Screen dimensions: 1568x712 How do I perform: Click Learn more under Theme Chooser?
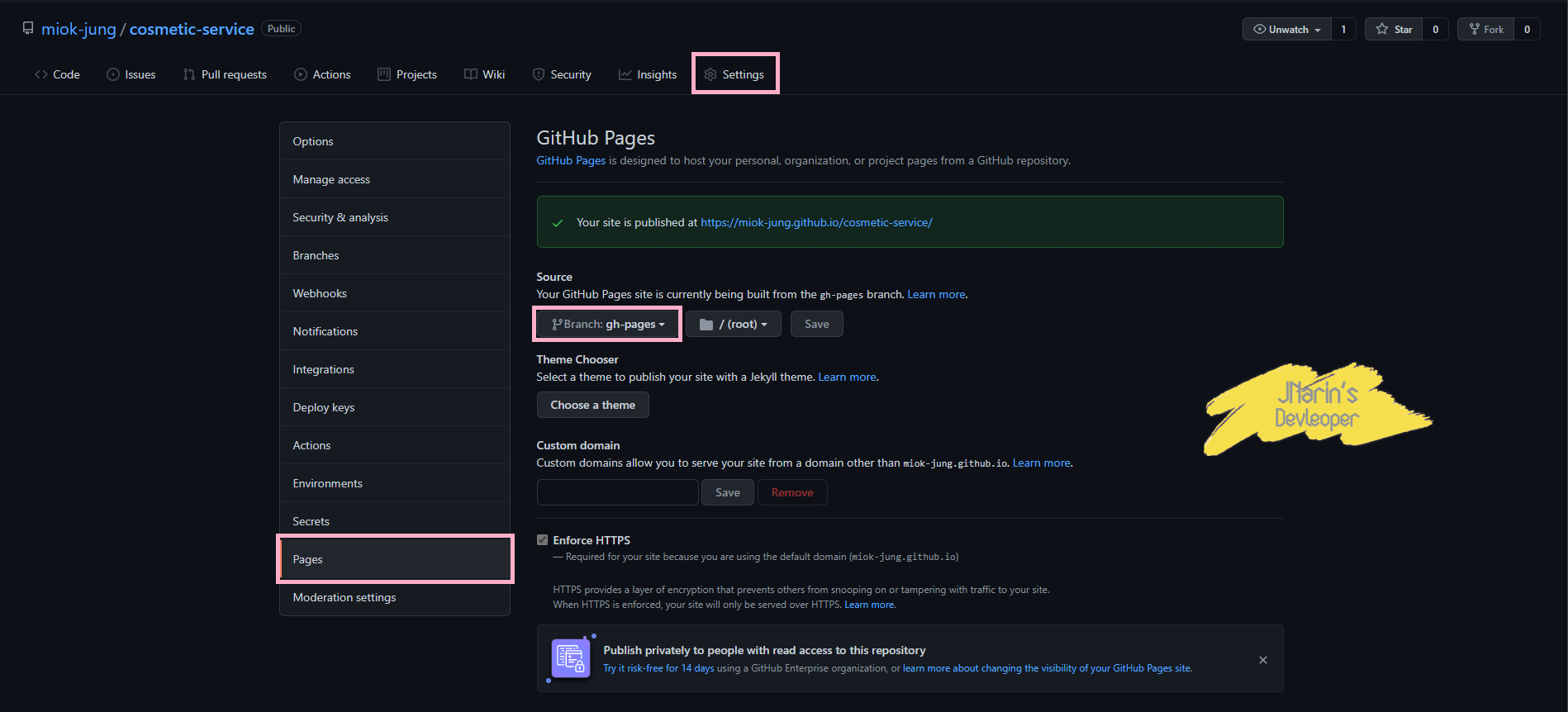tap(847, 377)
